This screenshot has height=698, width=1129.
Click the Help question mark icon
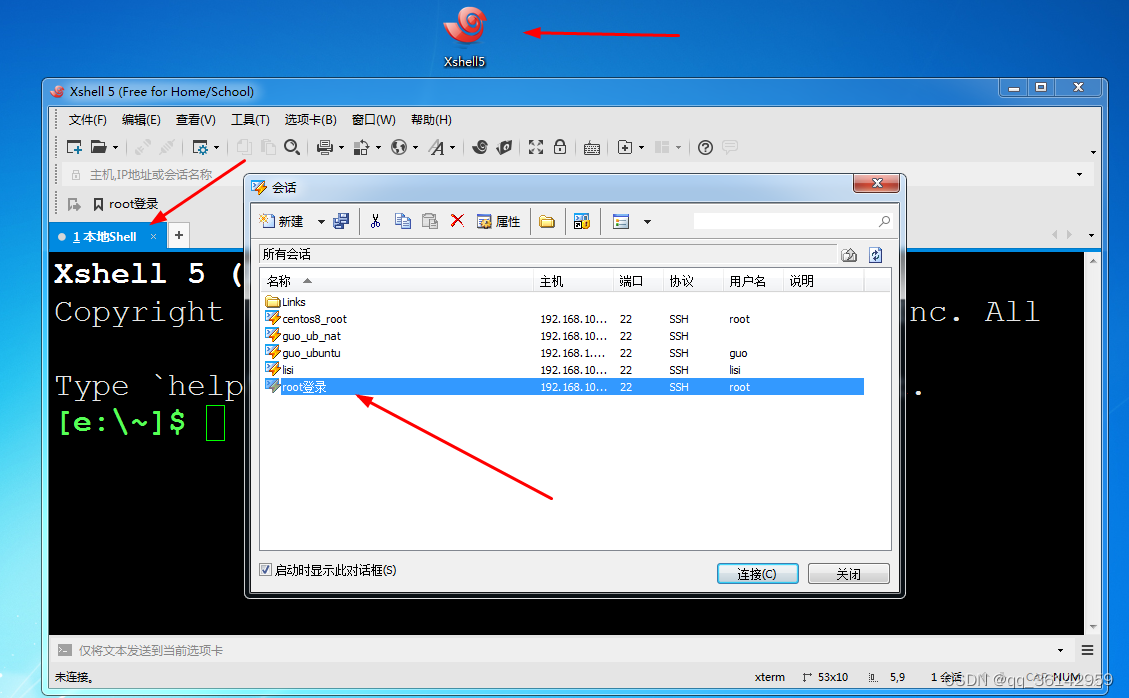pos(706,147)
